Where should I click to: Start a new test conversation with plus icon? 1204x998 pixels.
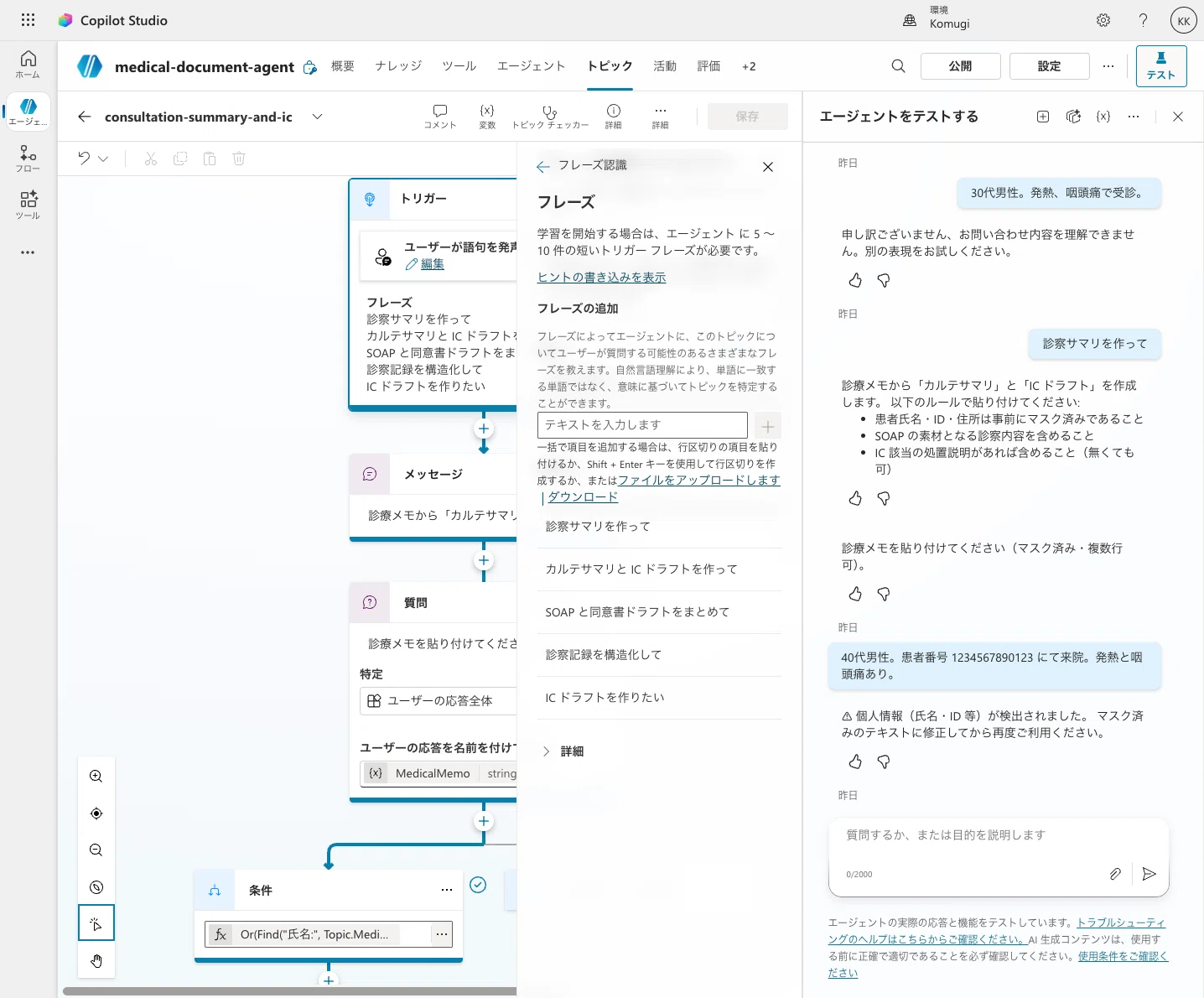pyautogui.click(x=1043, y=117)
